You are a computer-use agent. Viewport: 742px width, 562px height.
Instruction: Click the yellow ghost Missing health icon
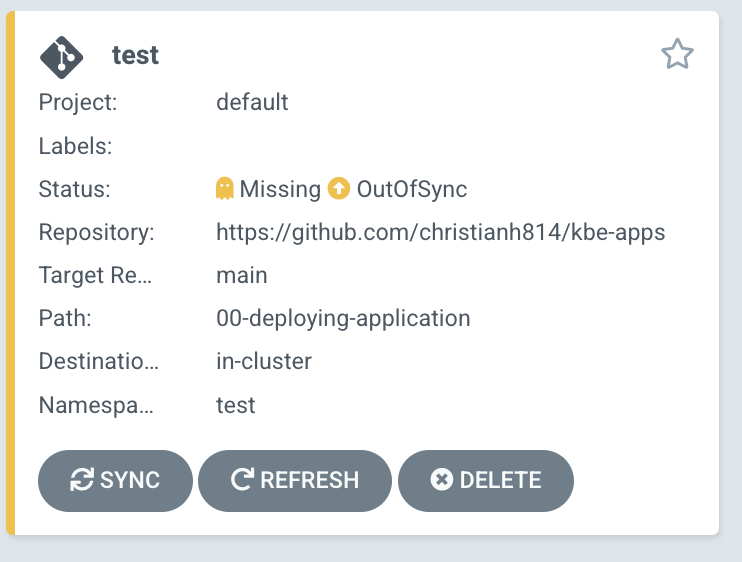(225, 189)
